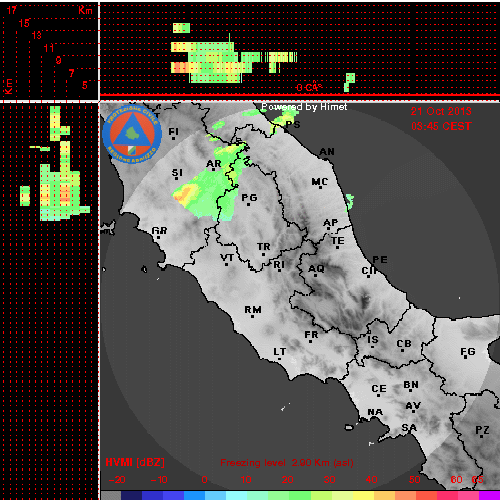Click the CB city label
The image size is (500, 500).
tap(404, 344)
